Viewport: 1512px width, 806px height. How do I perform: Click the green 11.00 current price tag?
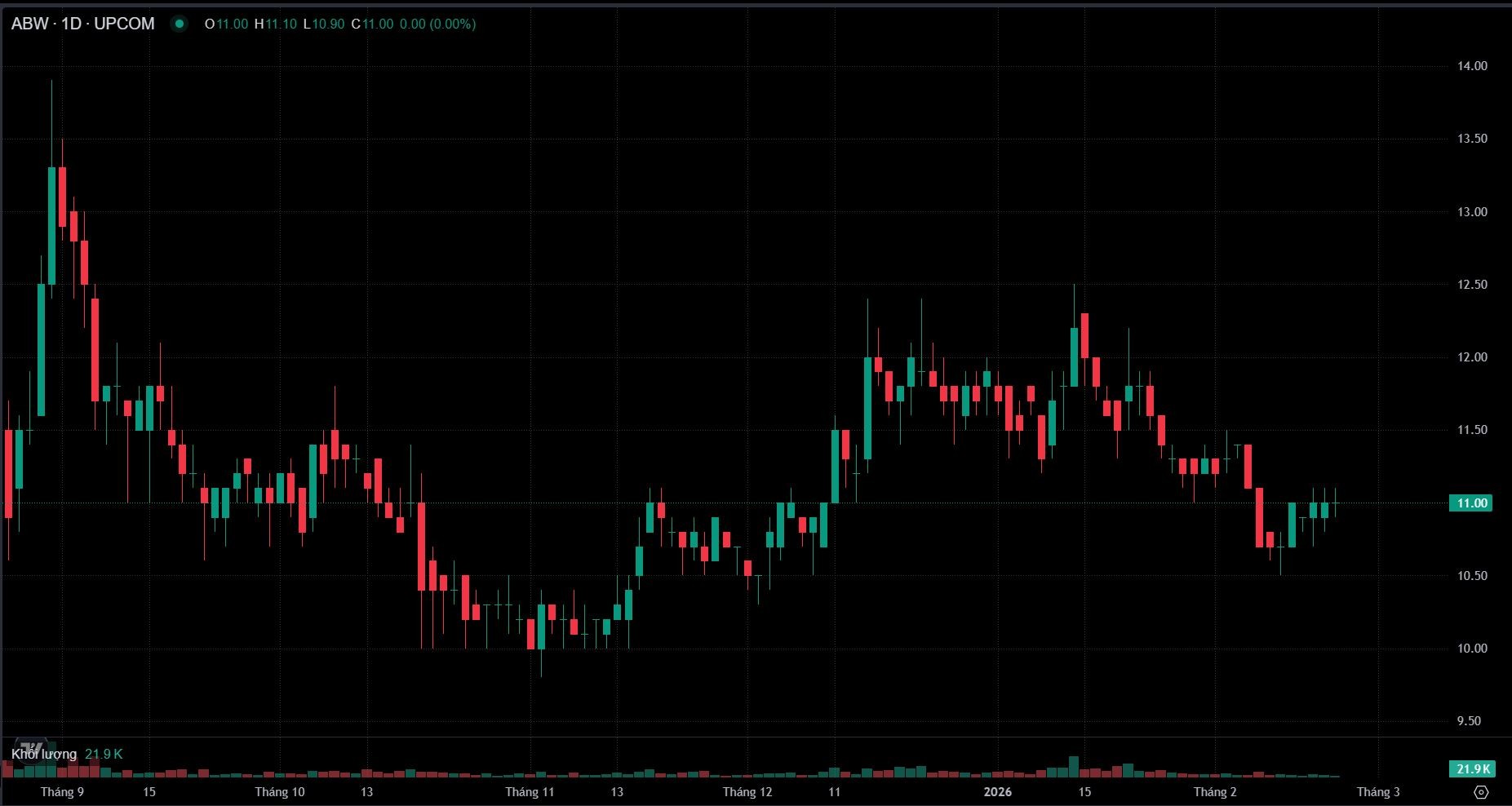[1471, 503]
